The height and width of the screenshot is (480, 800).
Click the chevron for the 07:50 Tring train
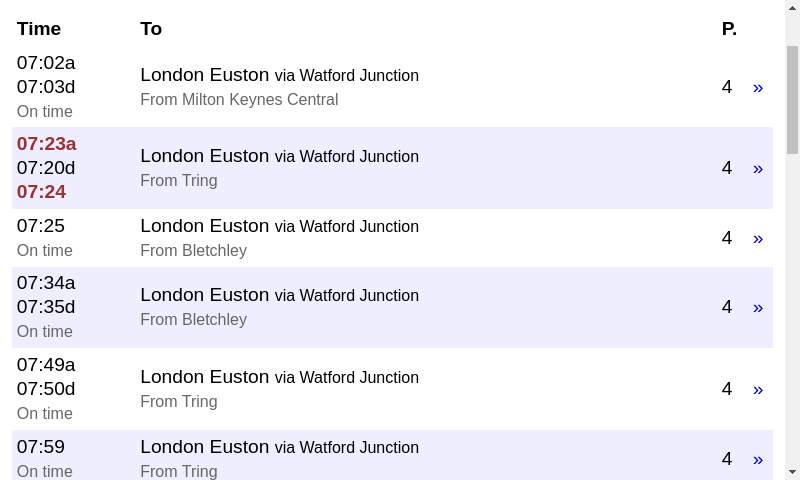coord(758,390)
